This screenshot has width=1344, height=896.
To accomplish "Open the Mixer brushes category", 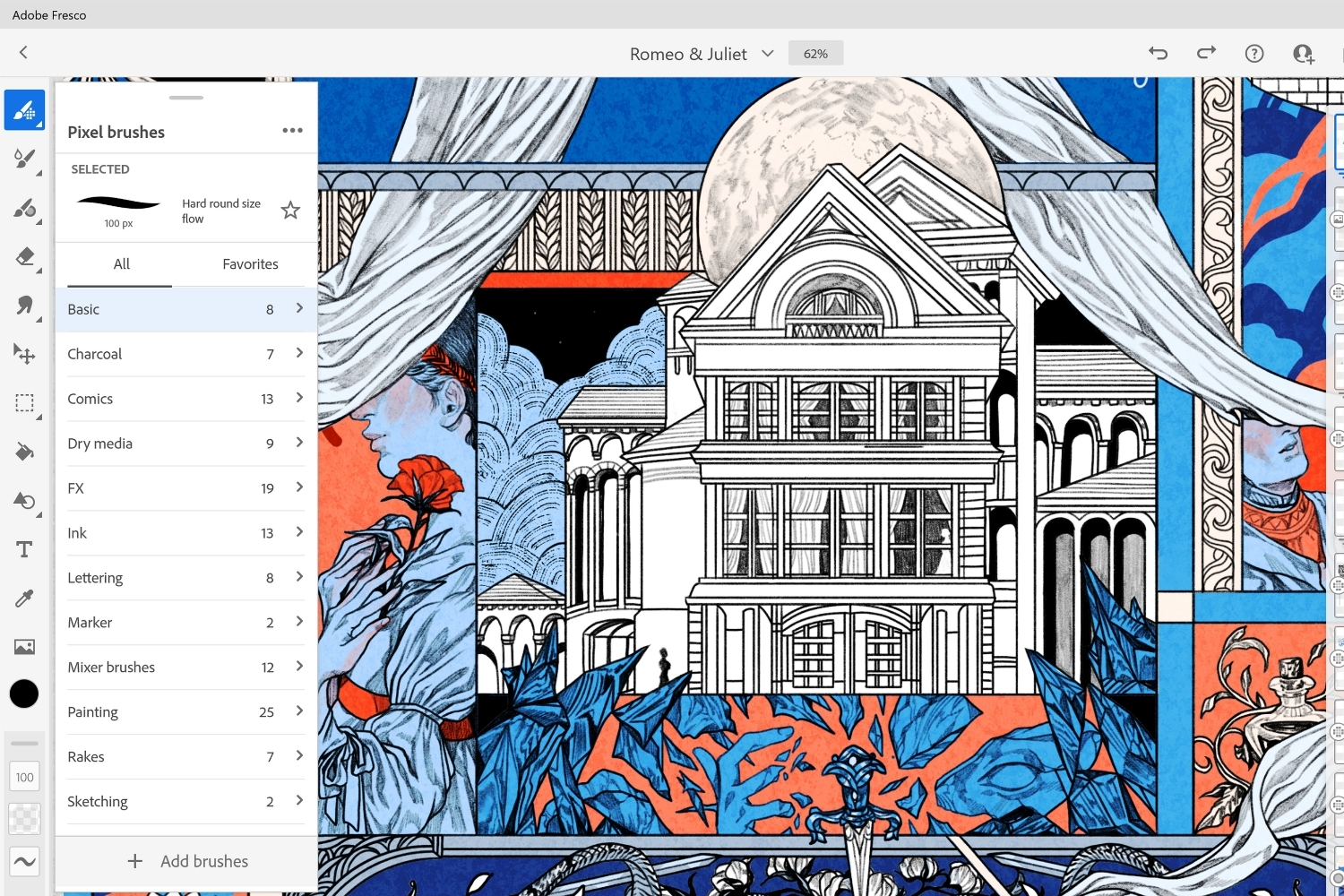I will (186, 668).
